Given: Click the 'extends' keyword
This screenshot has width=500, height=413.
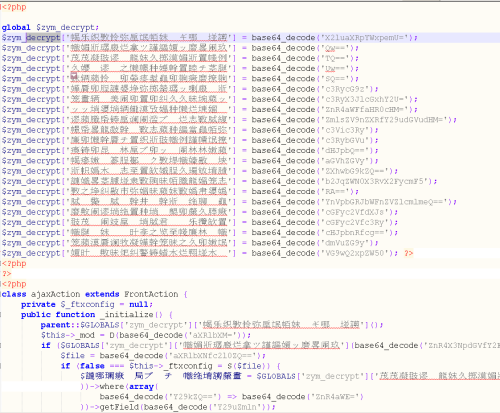Looking at the screenshot, I should tap(102, 294).
